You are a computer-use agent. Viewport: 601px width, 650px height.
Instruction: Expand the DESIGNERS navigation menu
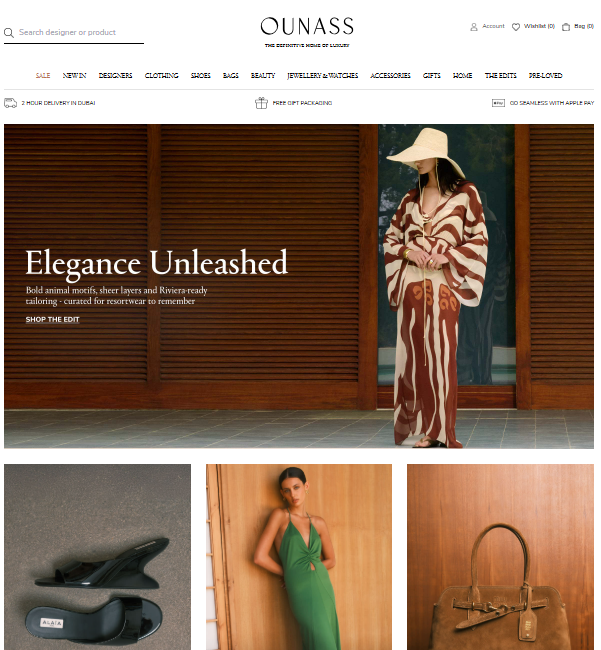115,75
